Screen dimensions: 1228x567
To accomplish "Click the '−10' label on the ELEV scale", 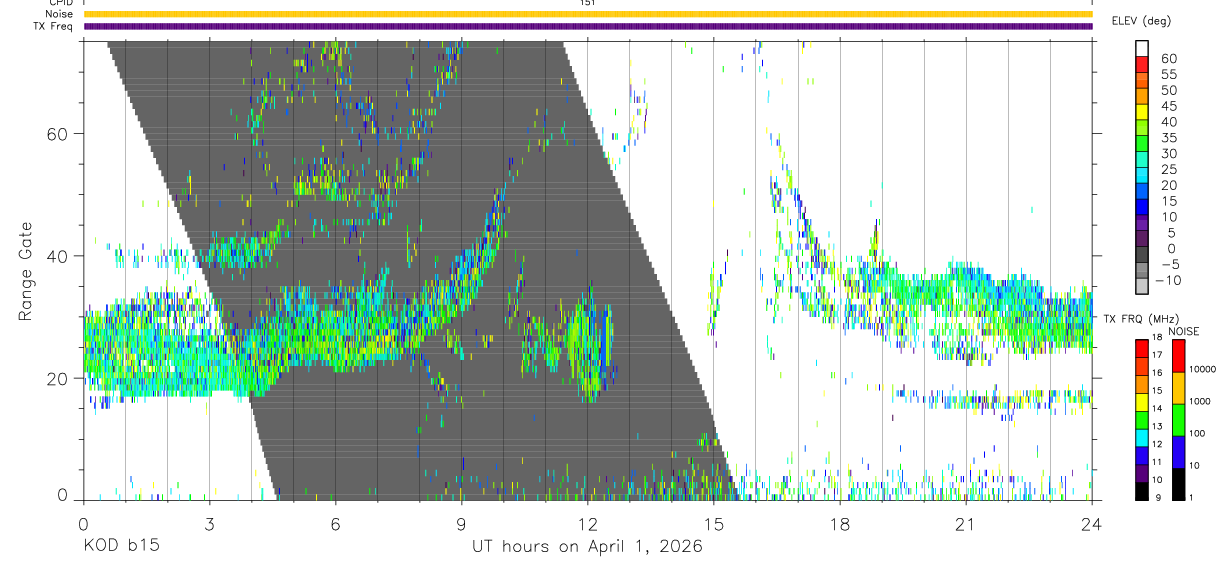I will (x=1167, y=280).
